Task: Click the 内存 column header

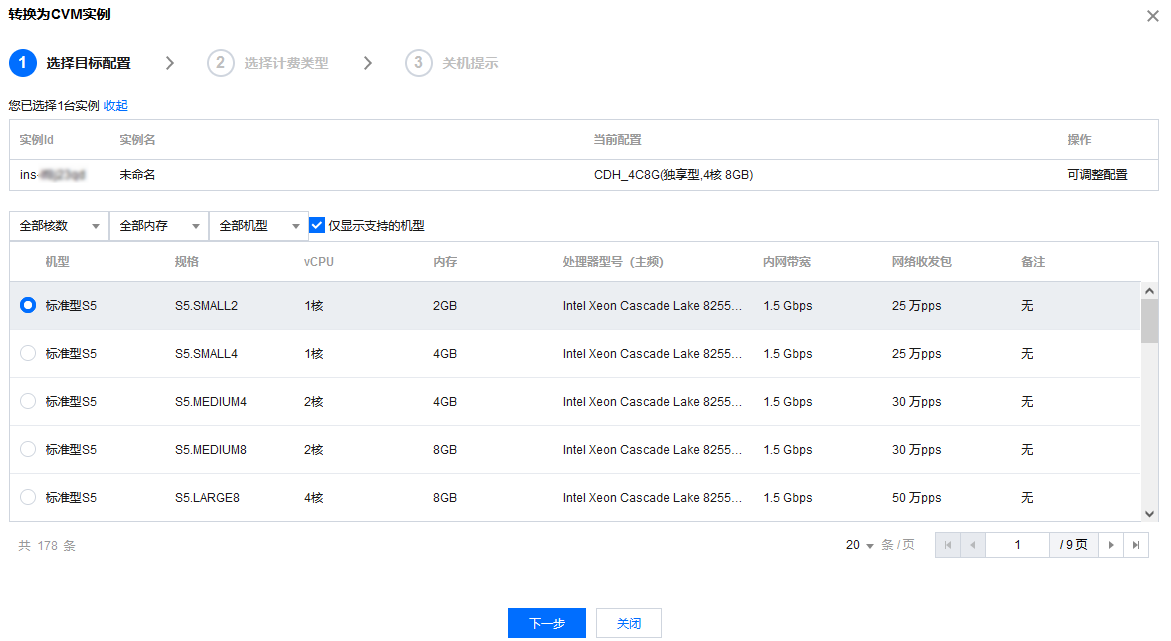Action: [445, 261]
